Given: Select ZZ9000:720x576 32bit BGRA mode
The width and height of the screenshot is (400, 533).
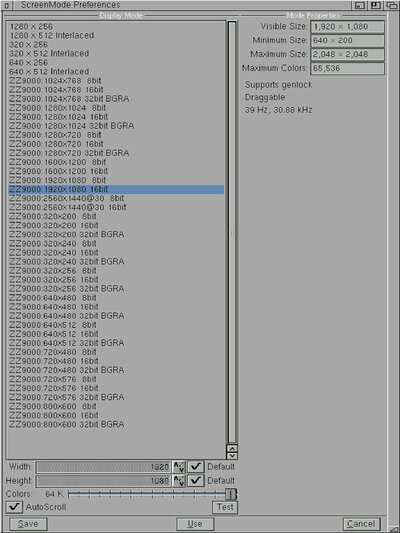Looking at the screenshot, I should coord(116,397).
